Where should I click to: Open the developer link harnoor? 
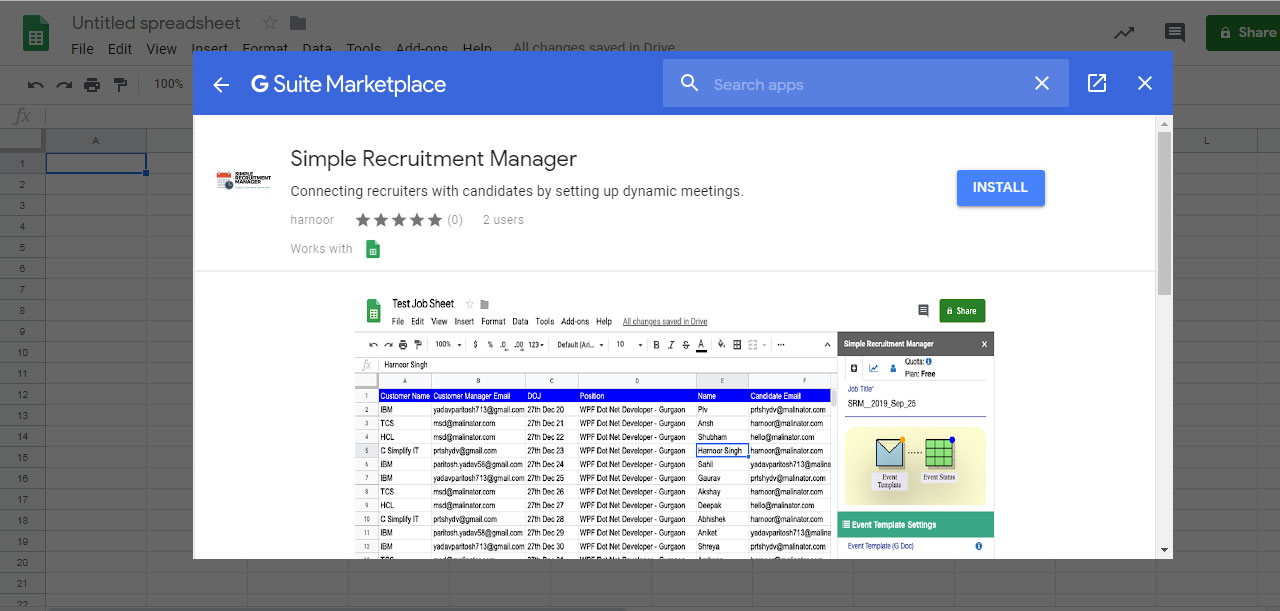311,220
